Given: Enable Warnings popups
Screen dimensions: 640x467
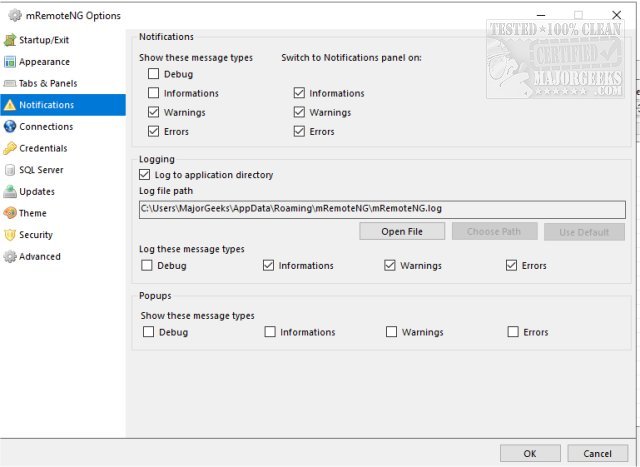Looking at the screenshot, I should click(x=391, y=332).
